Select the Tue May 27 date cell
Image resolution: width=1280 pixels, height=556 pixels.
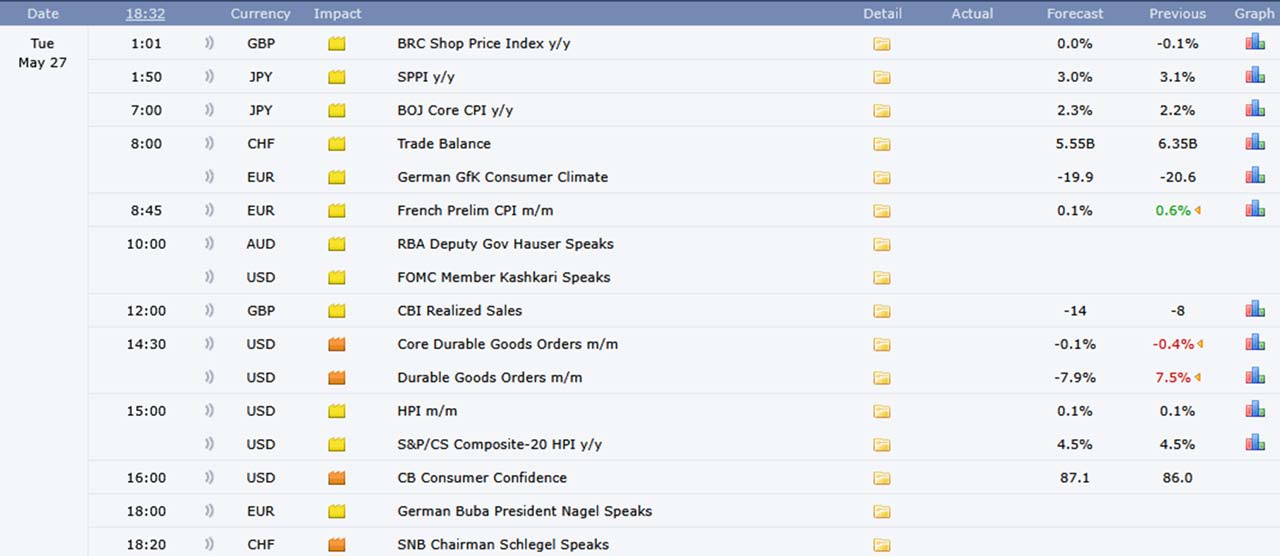coord(42,53)
